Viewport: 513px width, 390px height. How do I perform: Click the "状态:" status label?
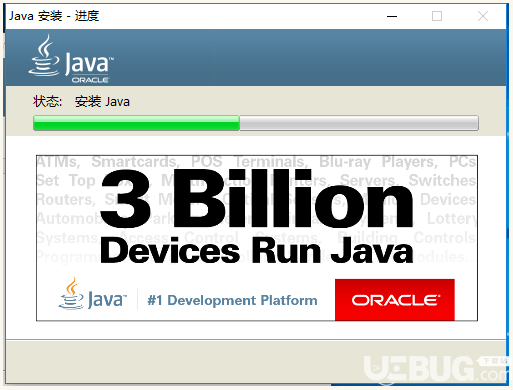[47, 101]
